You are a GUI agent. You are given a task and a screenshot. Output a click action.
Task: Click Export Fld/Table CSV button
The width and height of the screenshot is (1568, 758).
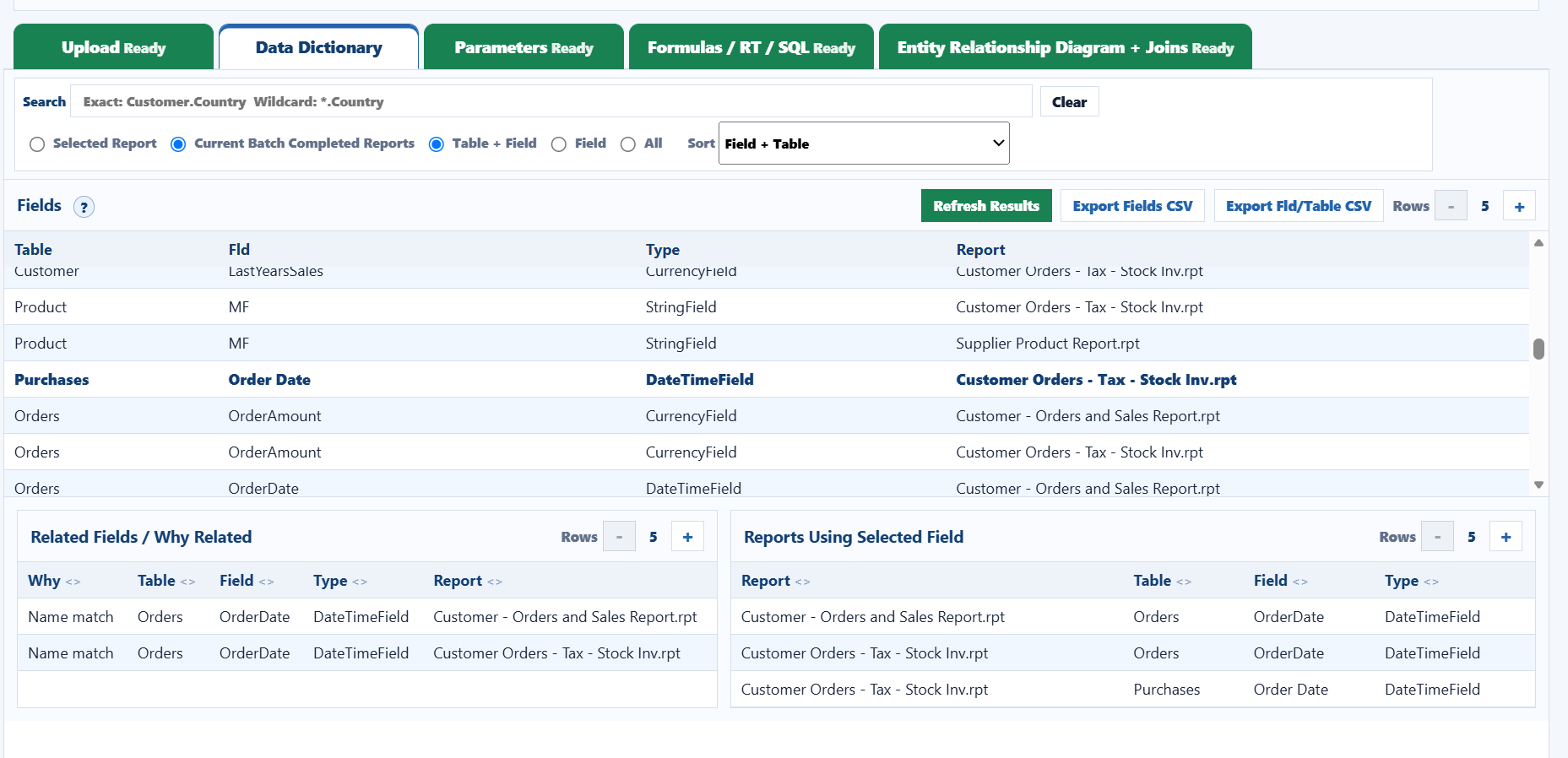click(x=1299, y=206)
